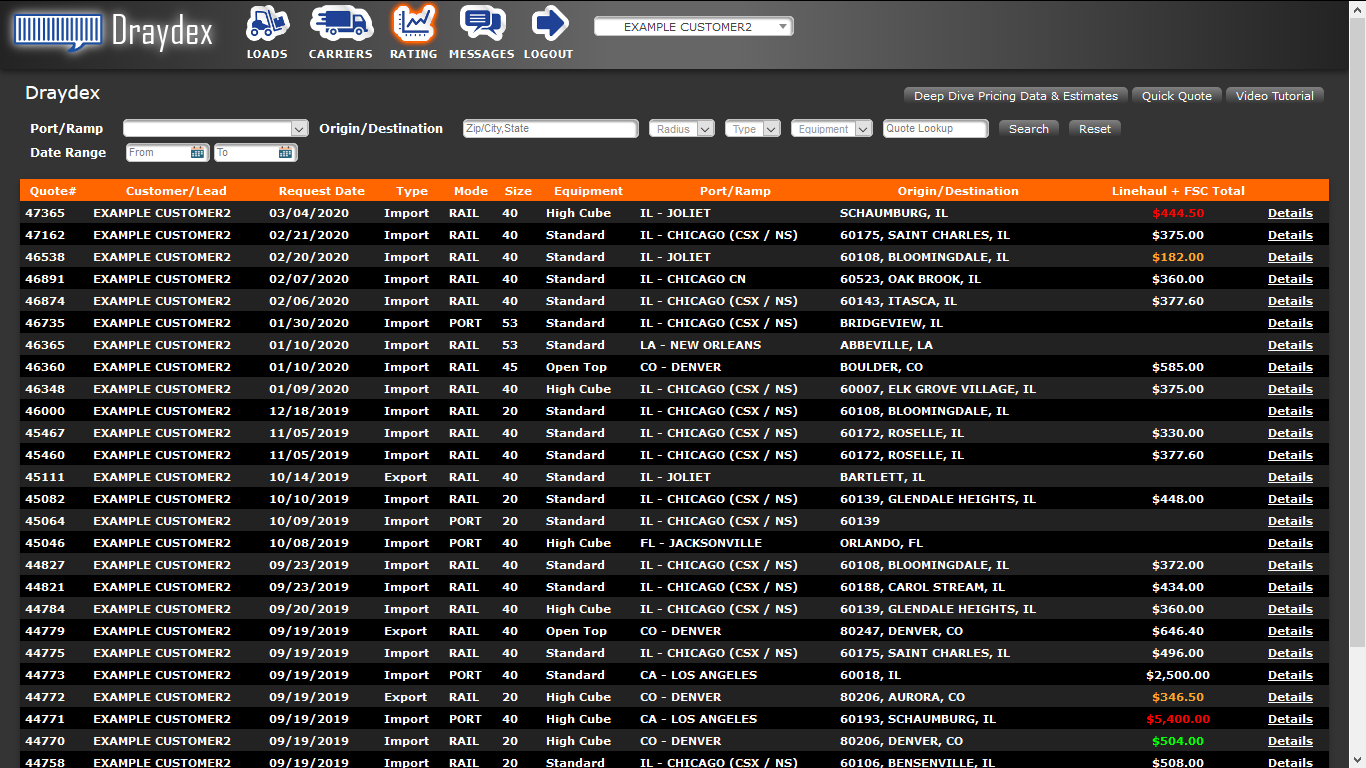The height and width of the screenshot is (768, 1366).
Task: Open Details for quote 47365
Action: pos(1290,213)
